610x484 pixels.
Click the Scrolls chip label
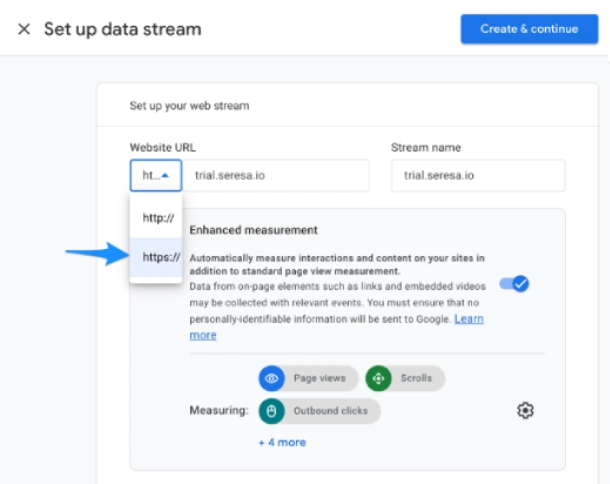coord(416,378)
